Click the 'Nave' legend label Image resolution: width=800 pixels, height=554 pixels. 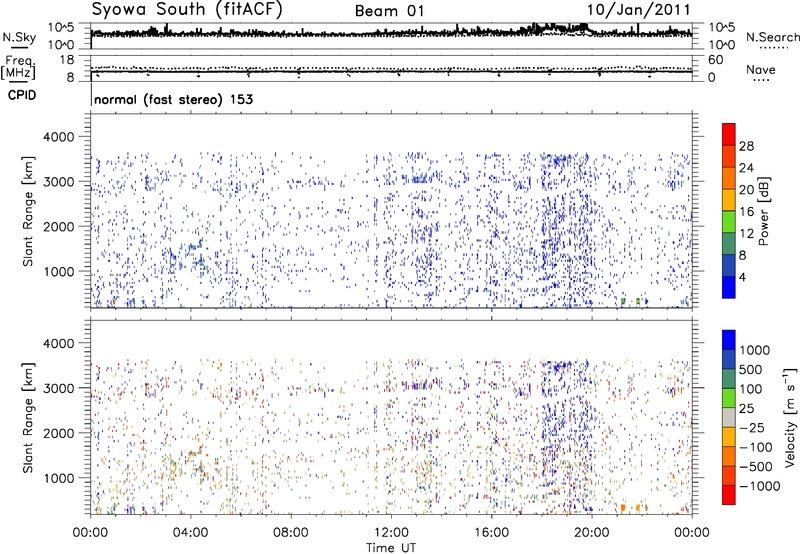click(x=761, y=70)
